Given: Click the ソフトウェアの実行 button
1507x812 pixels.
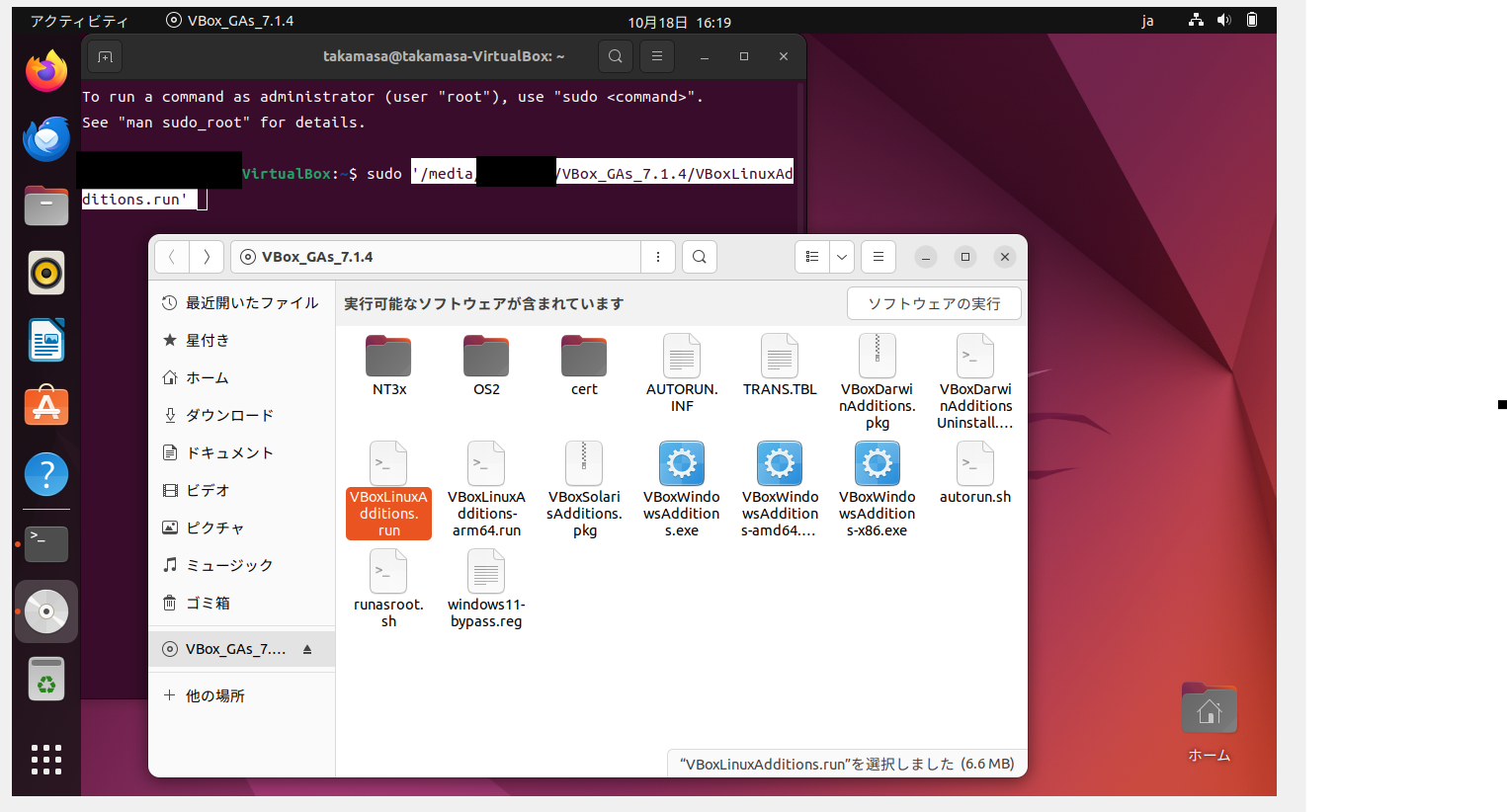Looking at the screenshot, I should (x=934, y=303).
